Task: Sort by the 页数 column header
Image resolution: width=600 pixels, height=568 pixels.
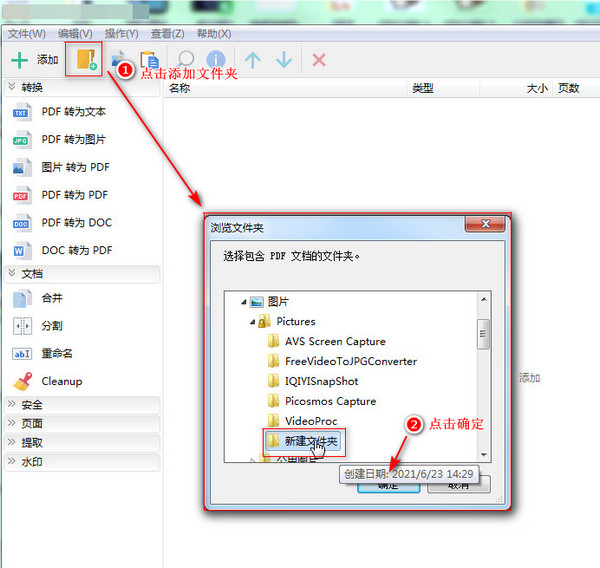Action: [576, 88]
